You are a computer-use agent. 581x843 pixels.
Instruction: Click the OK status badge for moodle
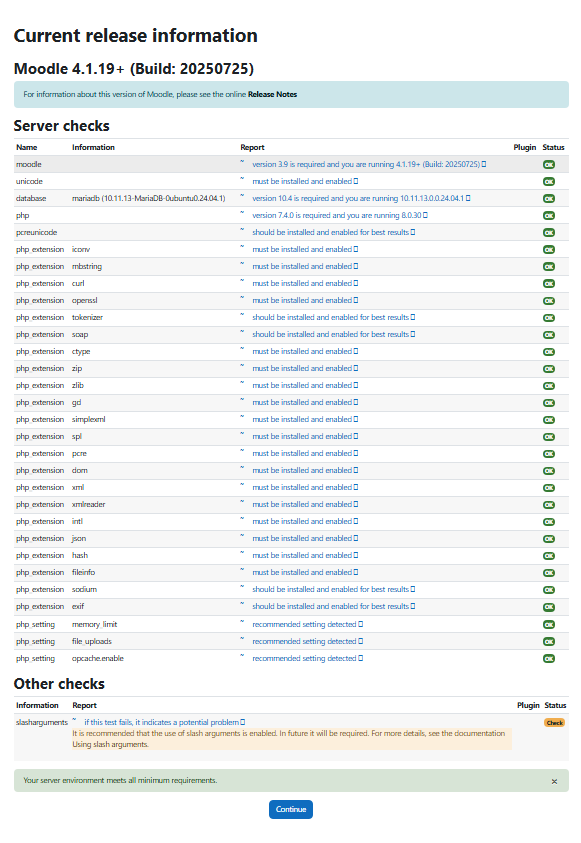(x=549, y=165)
